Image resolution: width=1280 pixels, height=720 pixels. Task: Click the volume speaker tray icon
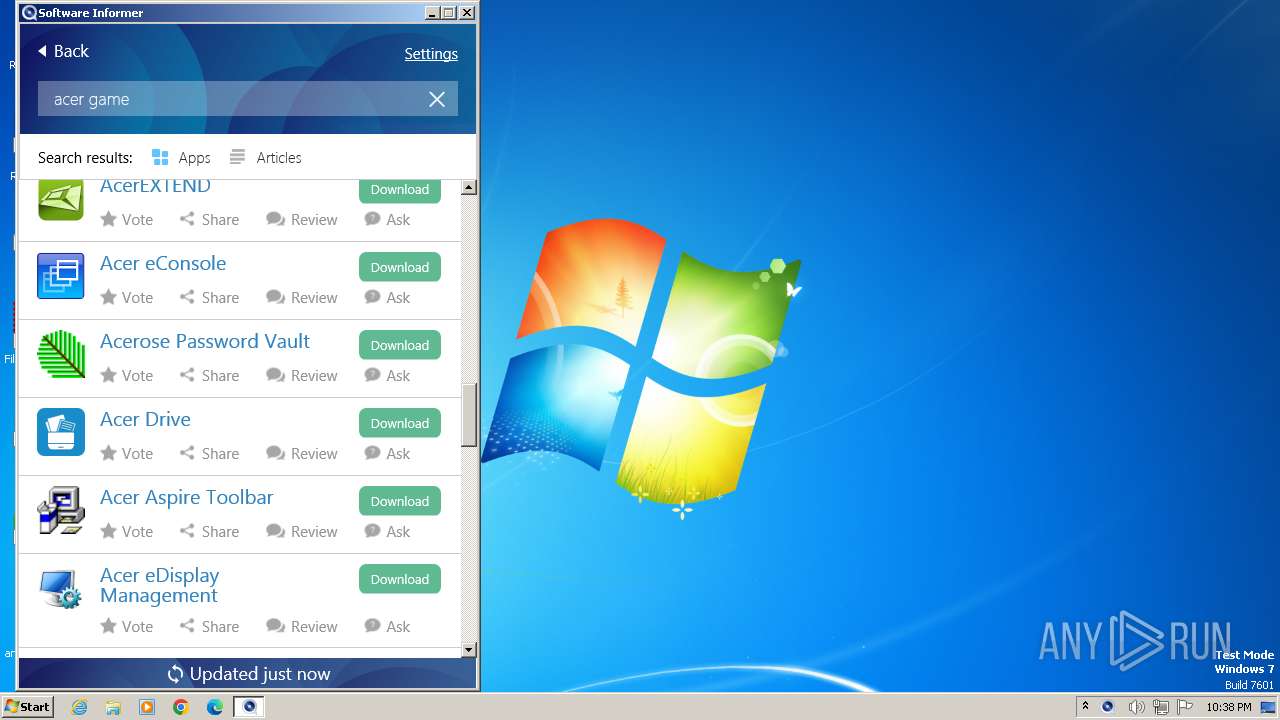1136,707
